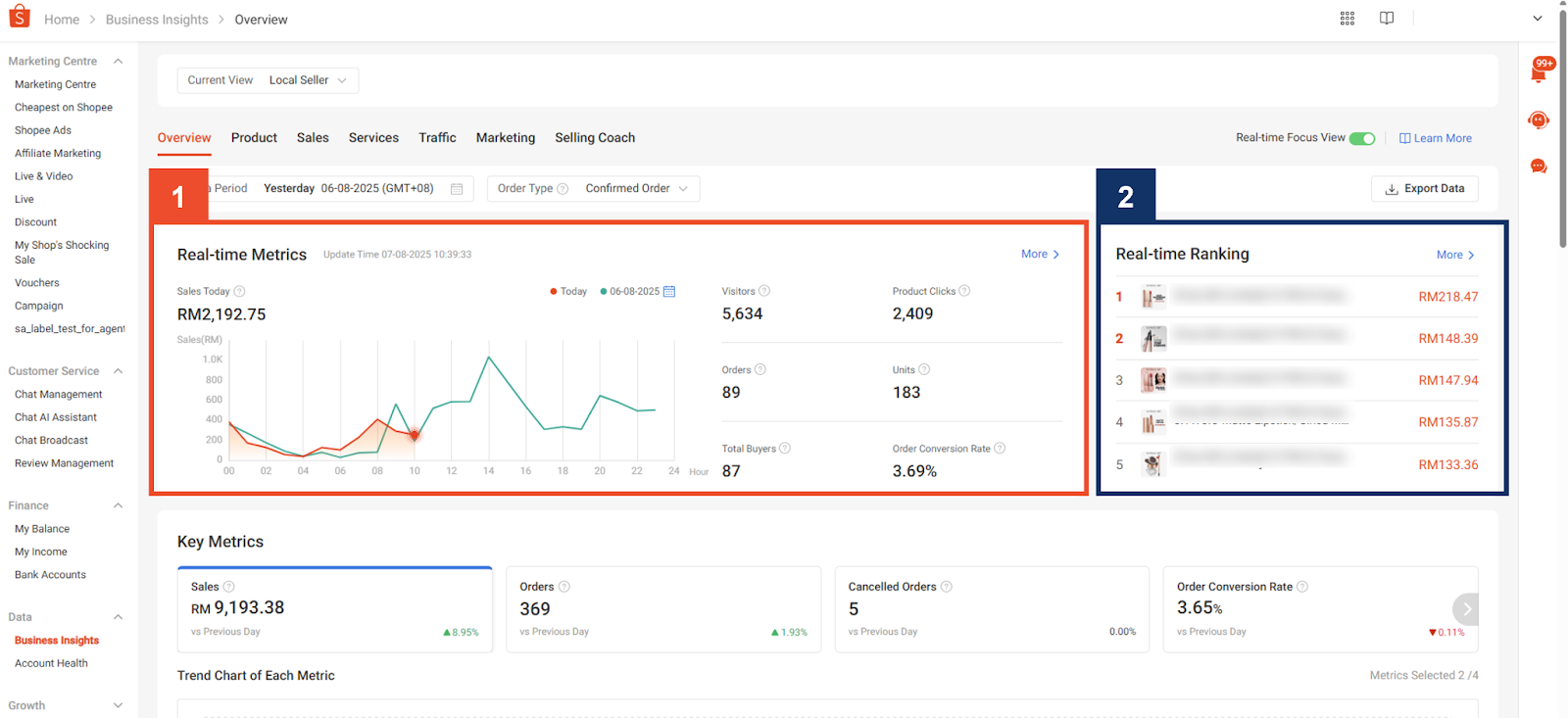Click help icon beside real-time Orders
Image resolution: width=1568 pixels, height=718 pixels.
(x=760, y=370)
